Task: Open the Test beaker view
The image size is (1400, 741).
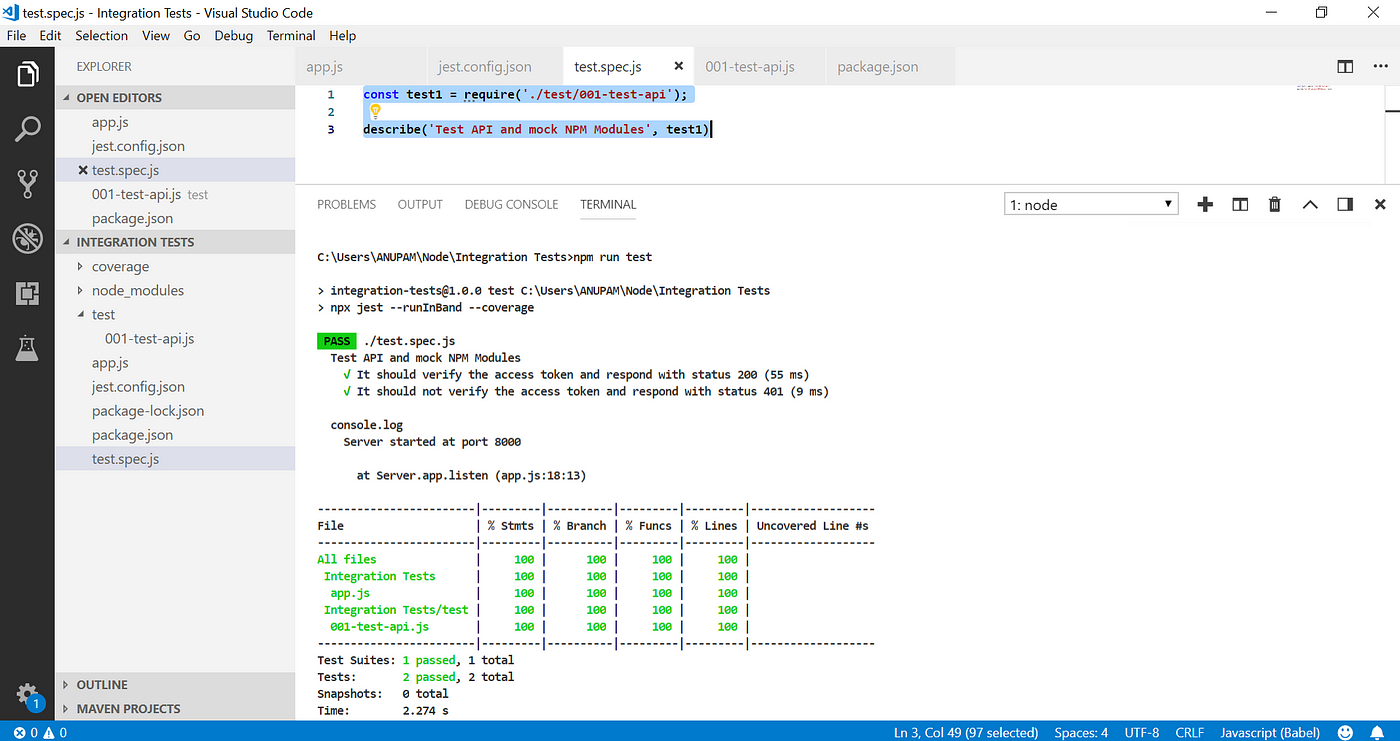Action: coord(27,348)
